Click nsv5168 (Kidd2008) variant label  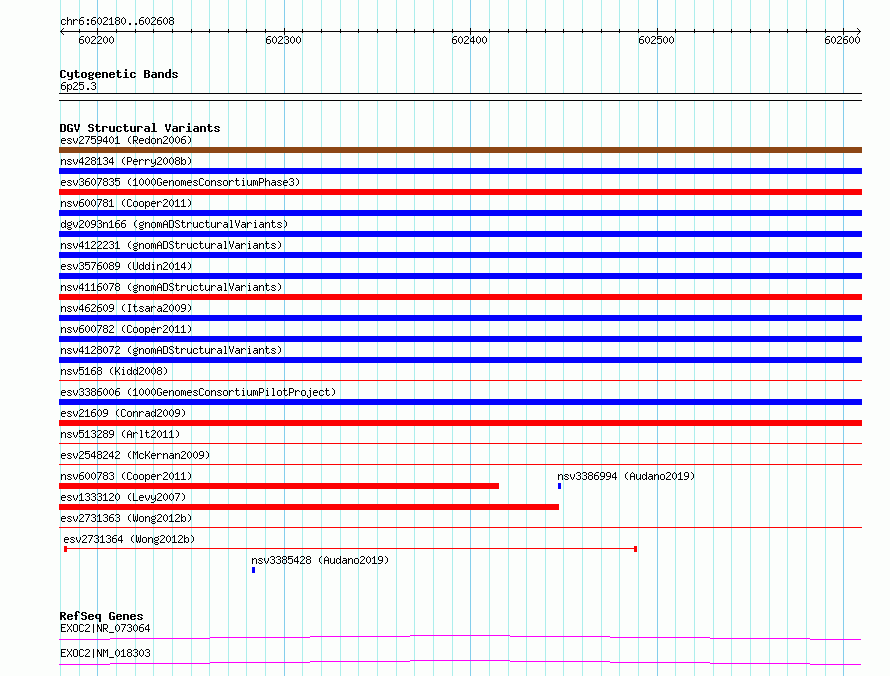point(114,371)
